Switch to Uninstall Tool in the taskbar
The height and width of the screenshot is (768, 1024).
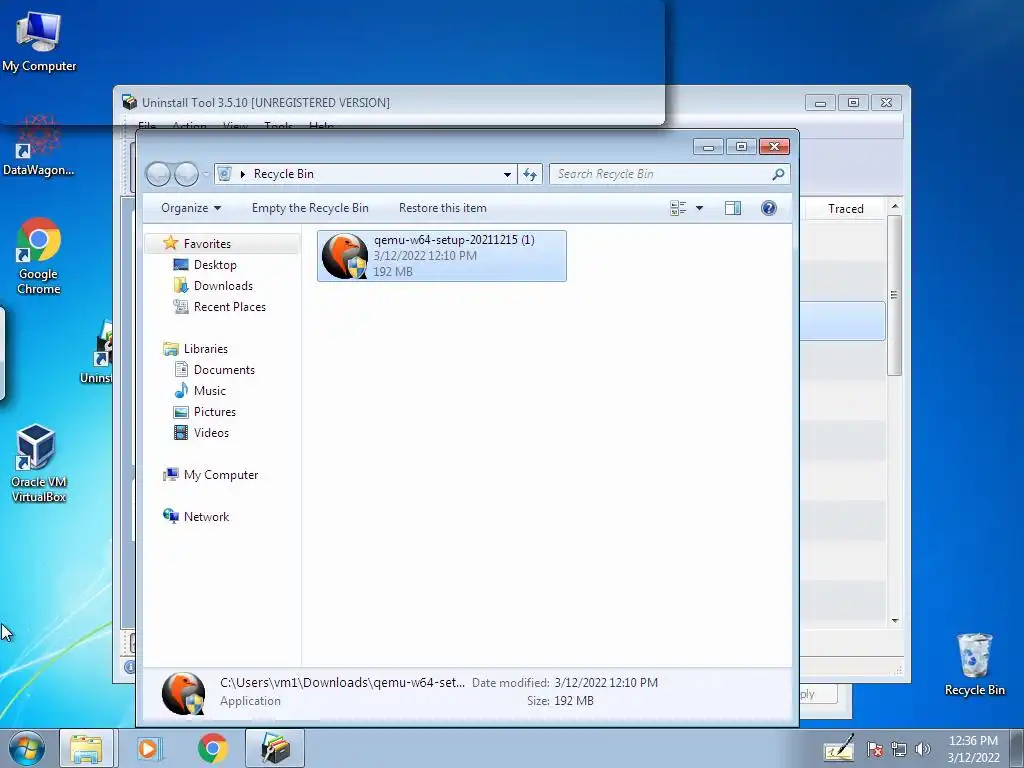(275, 748)
